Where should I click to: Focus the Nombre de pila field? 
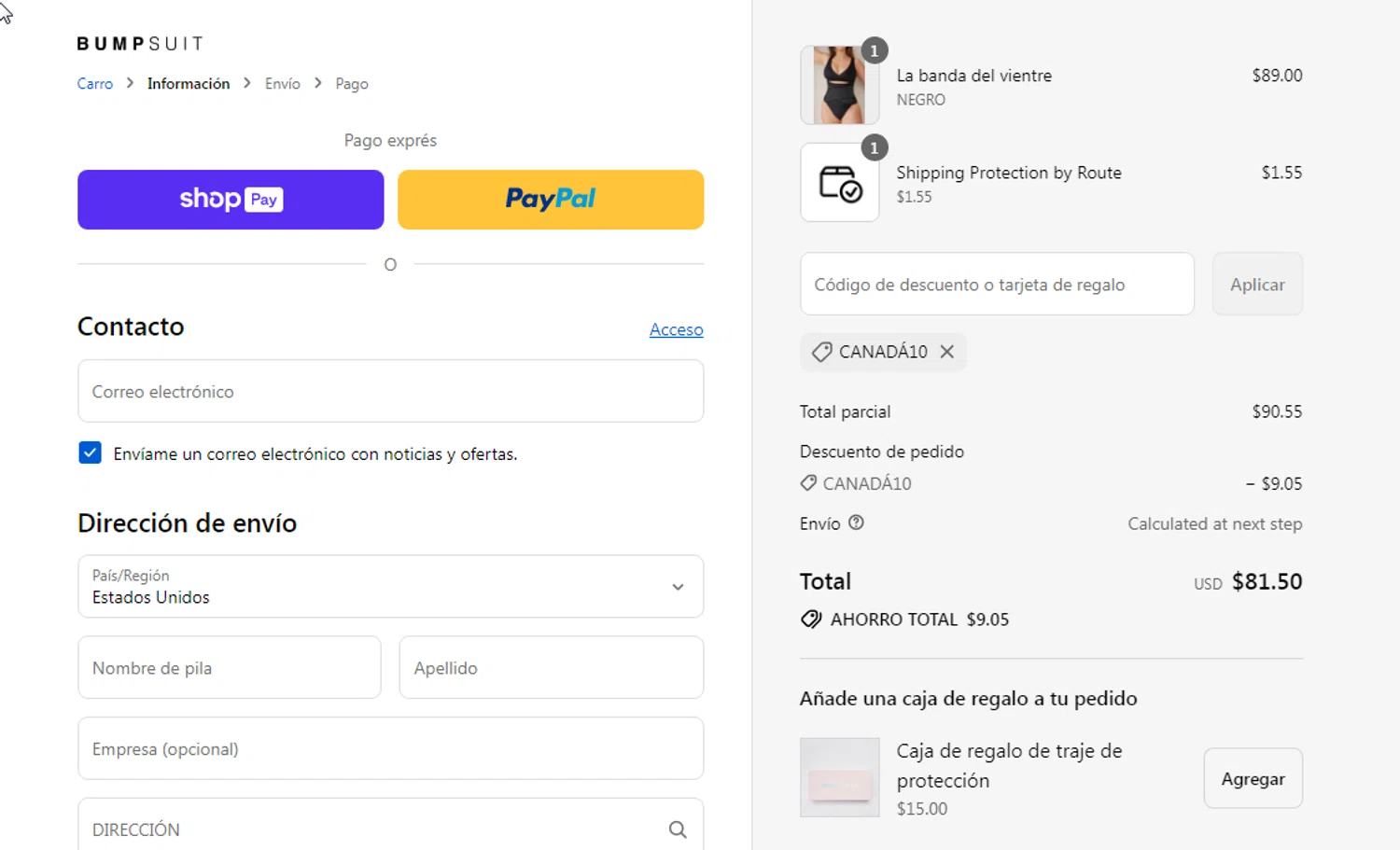click(230, 667)
